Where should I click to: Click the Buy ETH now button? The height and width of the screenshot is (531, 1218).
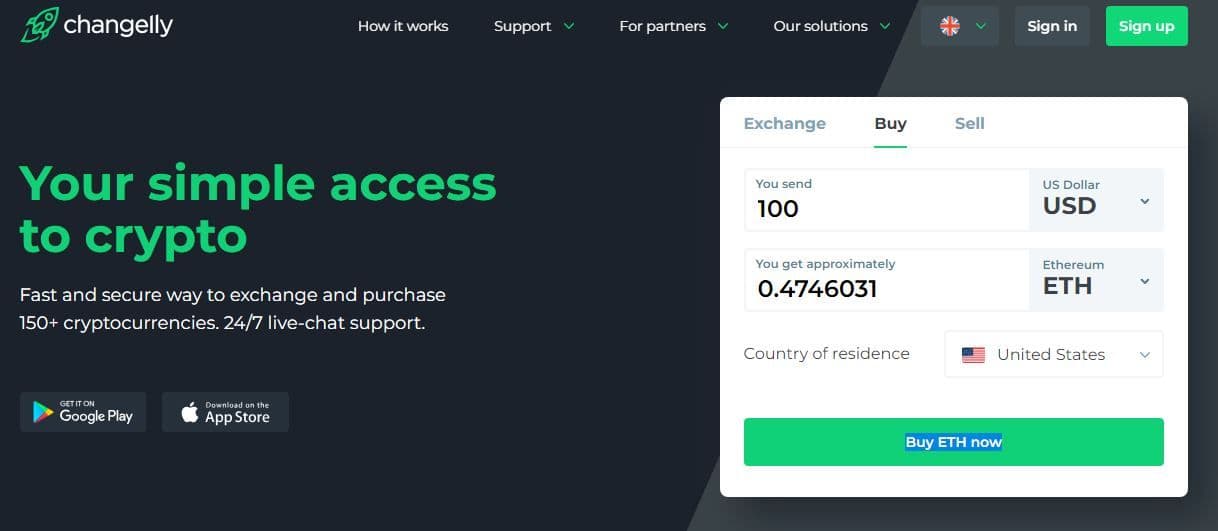coord(953,442)
